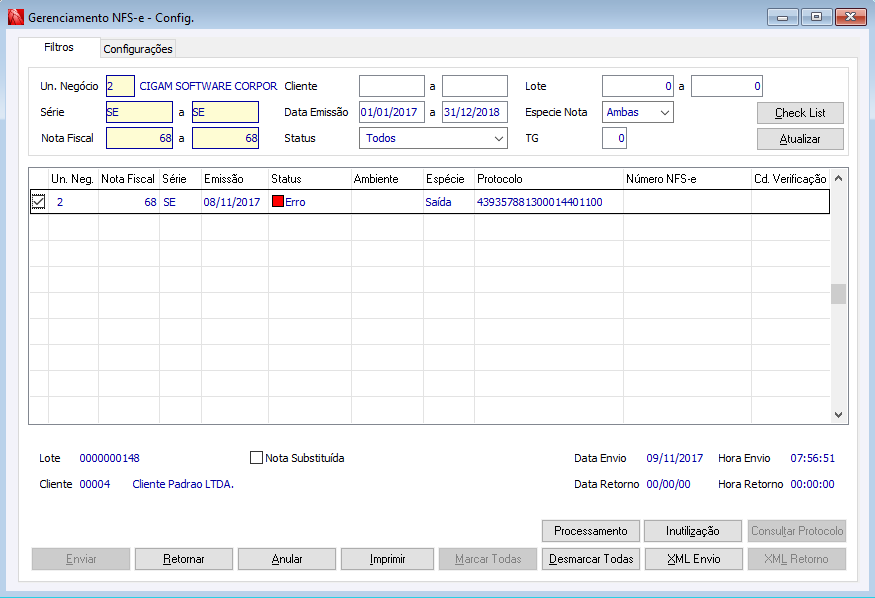875x598 pixels.
Task: Focus the Un. Negócio input field
Action: click(x=120, y=86)
